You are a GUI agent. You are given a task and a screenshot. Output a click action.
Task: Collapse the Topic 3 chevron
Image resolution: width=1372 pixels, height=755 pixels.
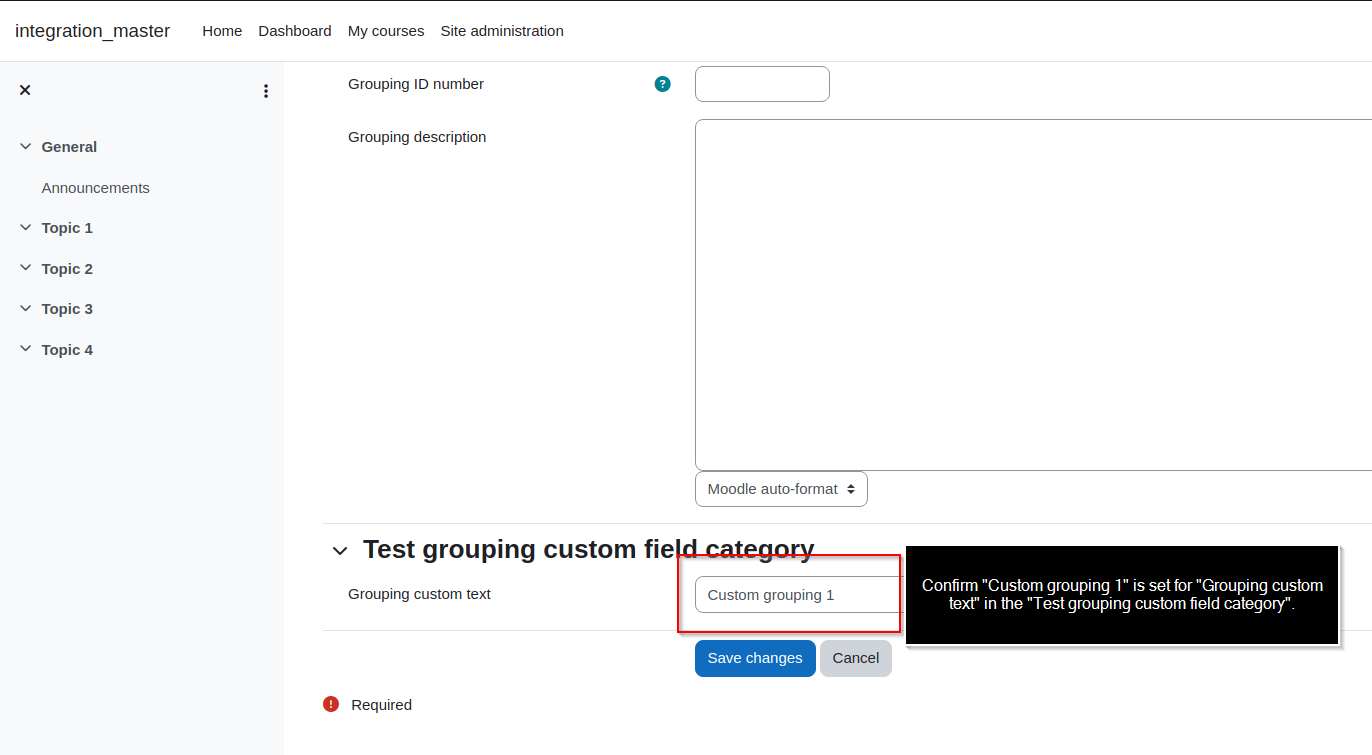[25, 309]
